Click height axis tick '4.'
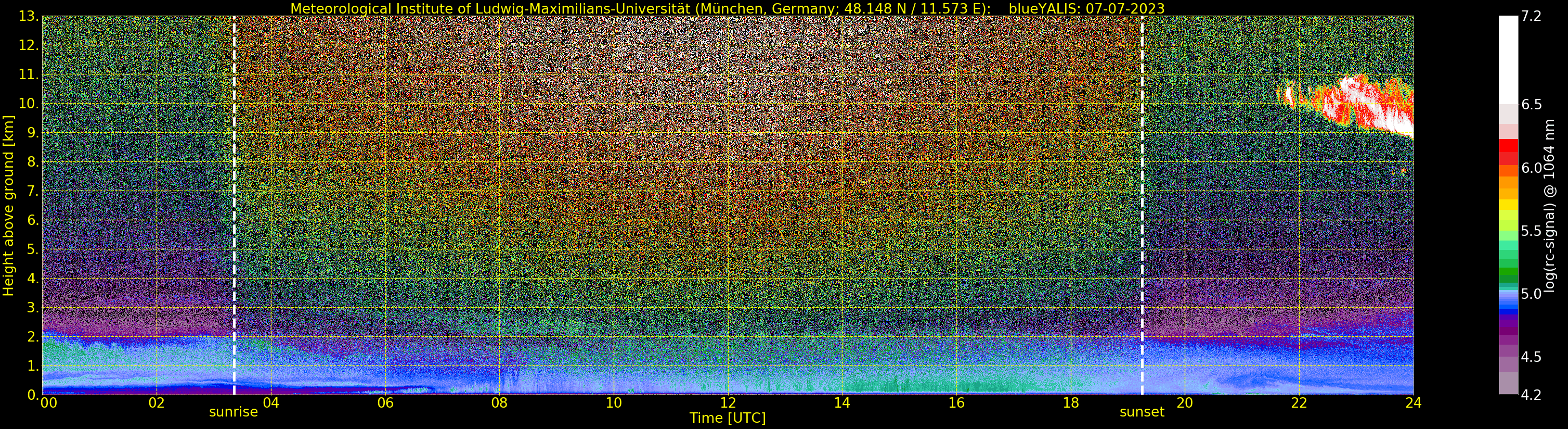The image size is (1568, 429). click(x=33, y=279)
